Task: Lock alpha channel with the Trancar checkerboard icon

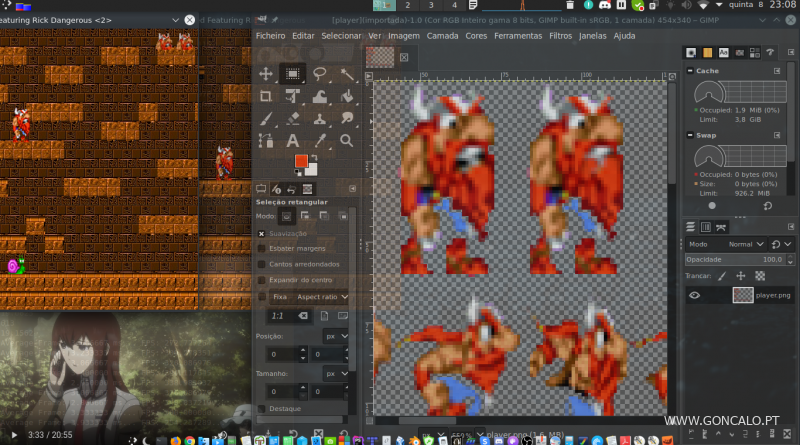Action: [x=760, y=276]
